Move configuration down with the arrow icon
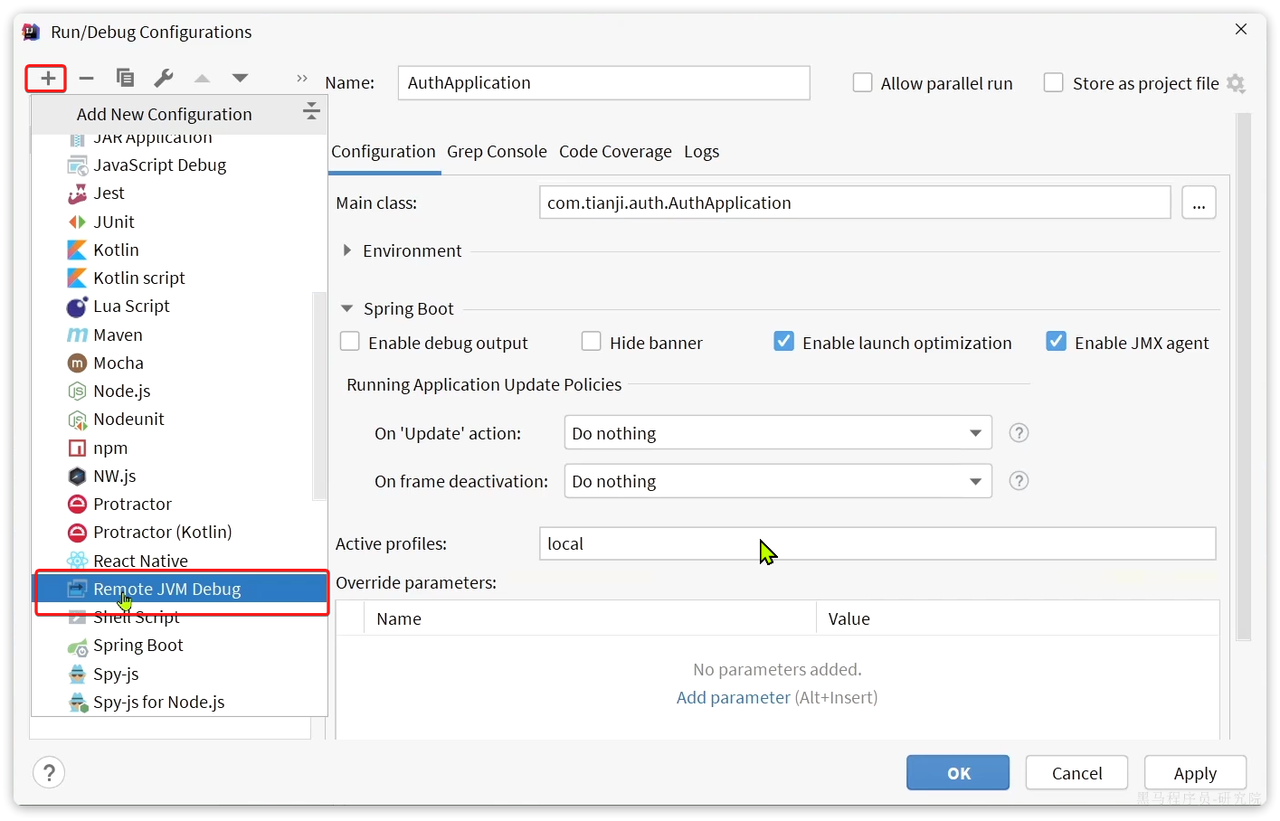This screenshot has height=821, width=1280. click(x=240, y=78)
